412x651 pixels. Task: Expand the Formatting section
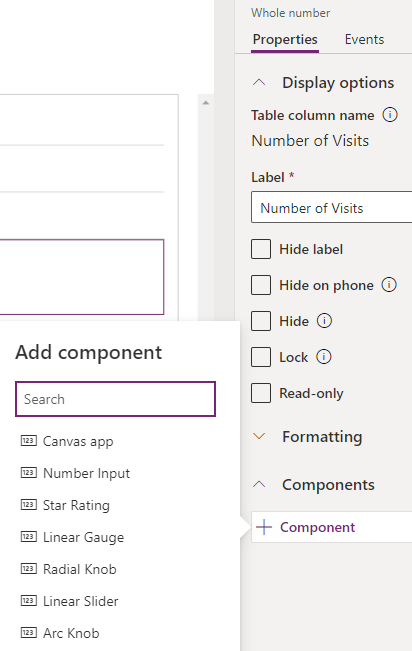[x=259, y=436]
